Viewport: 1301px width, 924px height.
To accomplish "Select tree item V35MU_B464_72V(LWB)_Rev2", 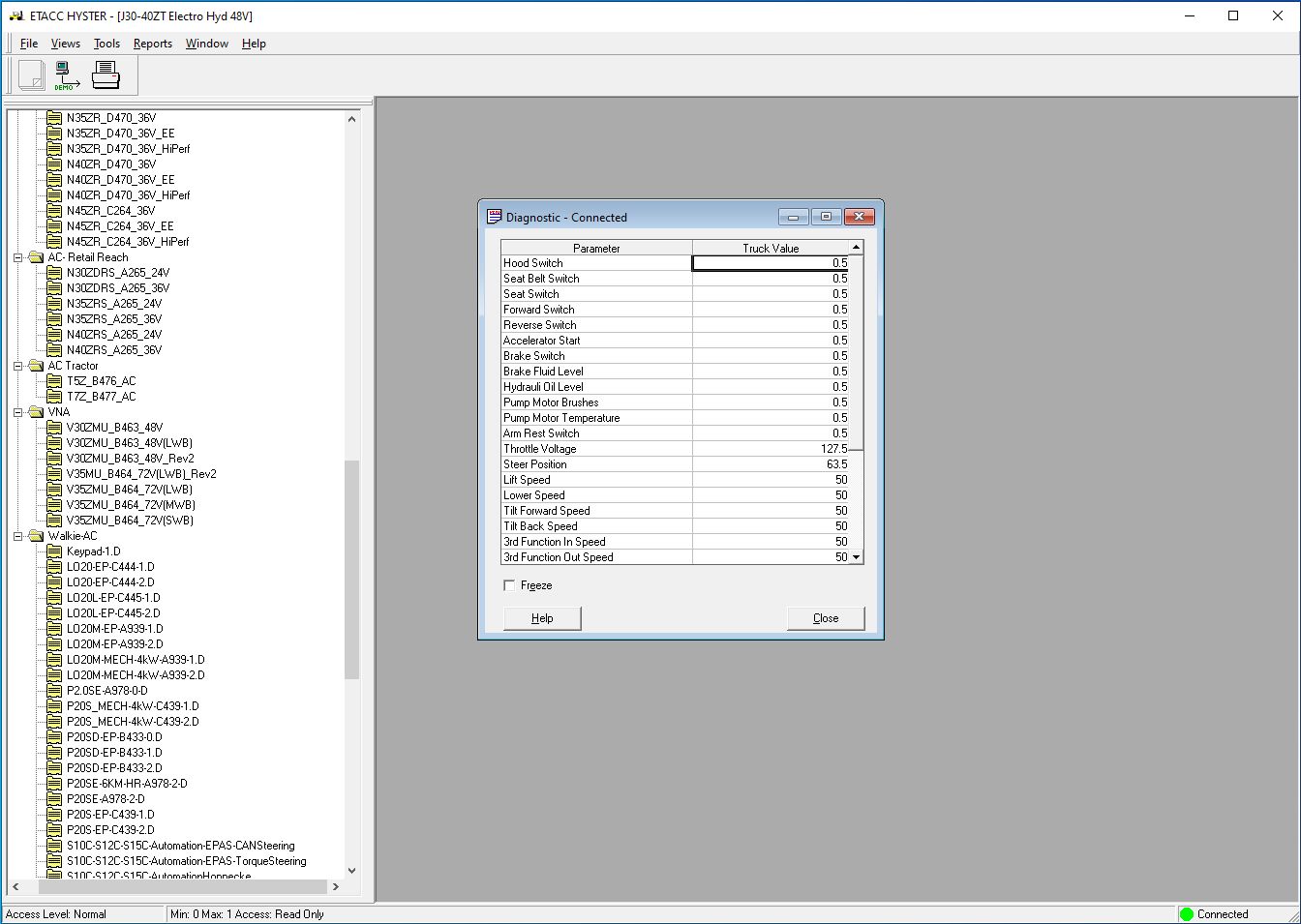I will (141, 474).
